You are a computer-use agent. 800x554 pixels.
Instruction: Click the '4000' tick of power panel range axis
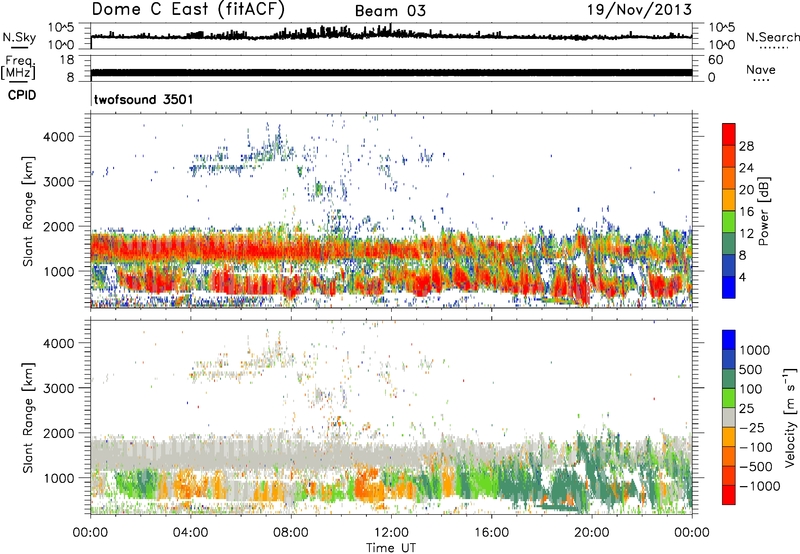pyautogui.click(x=59, y=137)
